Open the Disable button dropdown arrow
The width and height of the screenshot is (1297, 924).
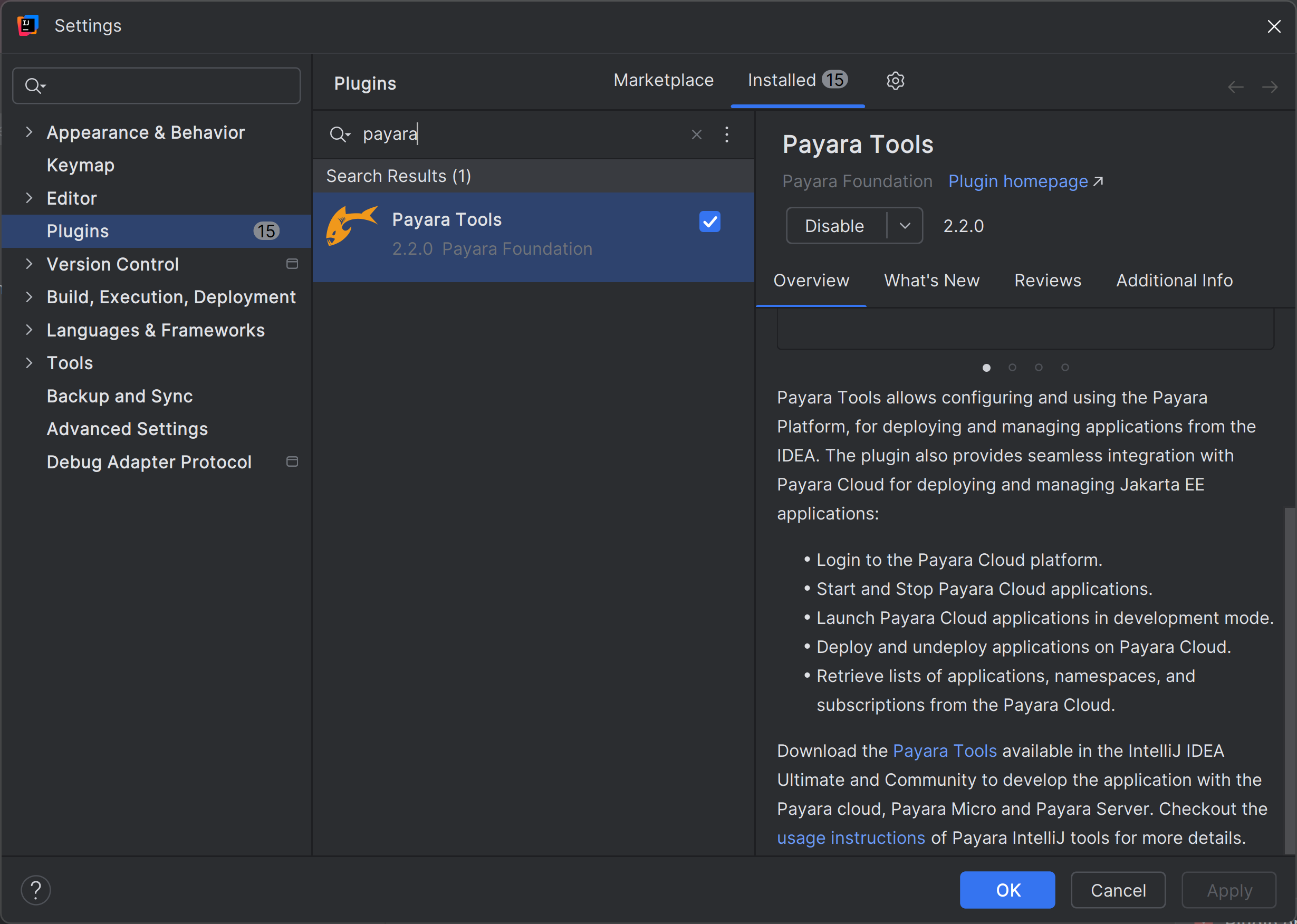pyautogui.click(x=905, y=225)
